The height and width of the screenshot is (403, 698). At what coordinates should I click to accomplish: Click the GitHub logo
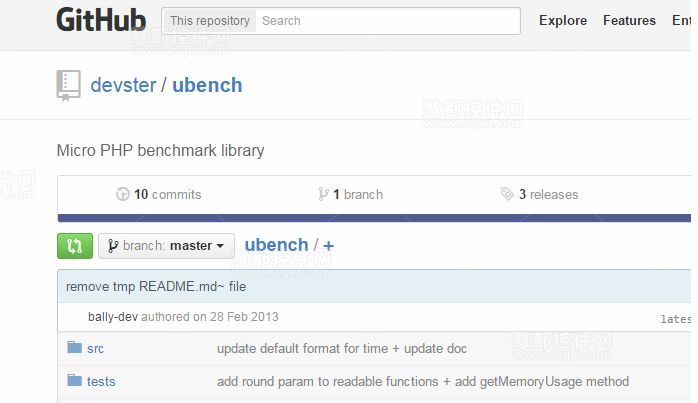tap(101, 20)
